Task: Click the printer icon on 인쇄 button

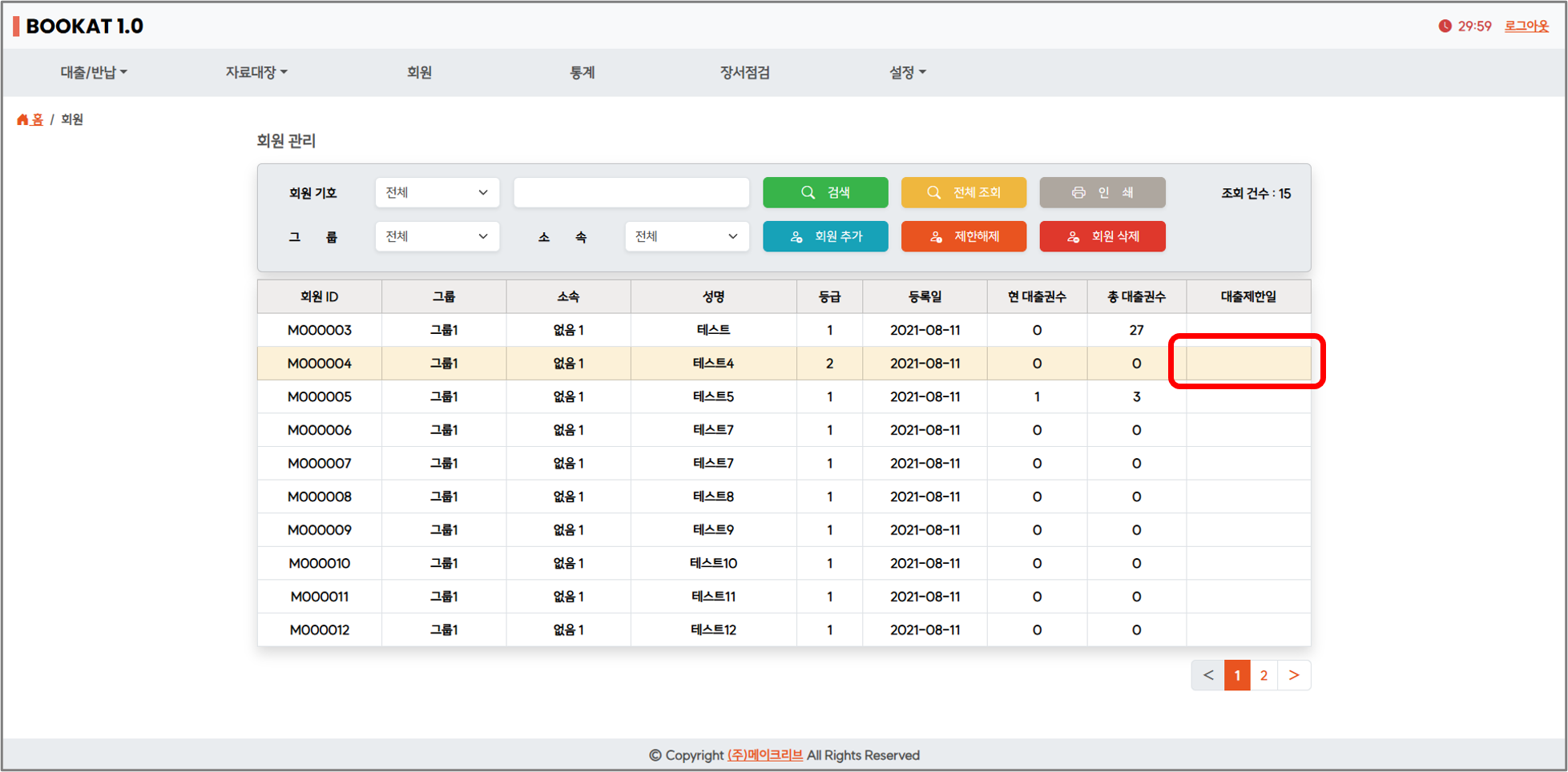Action: tap(1078, 193)
